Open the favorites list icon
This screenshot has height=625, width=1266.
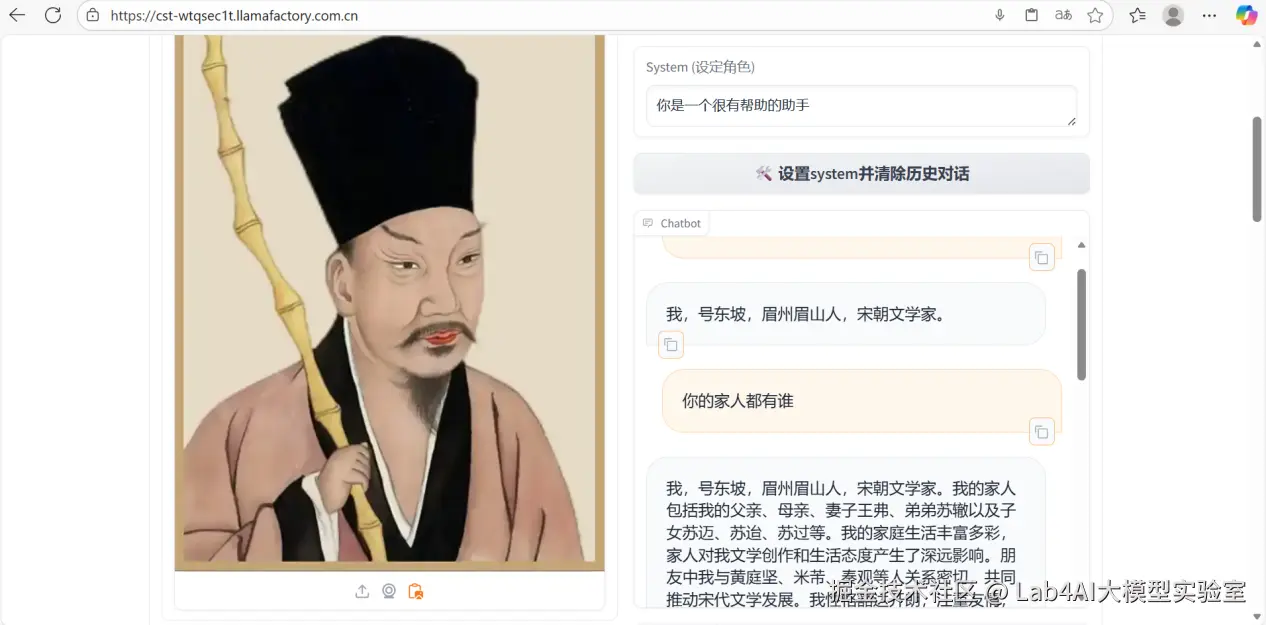(x=1137, y=15)
